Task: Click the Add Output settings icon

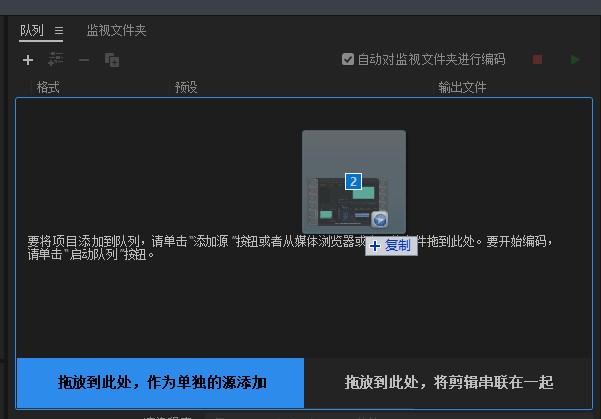Action: (56, 59)
